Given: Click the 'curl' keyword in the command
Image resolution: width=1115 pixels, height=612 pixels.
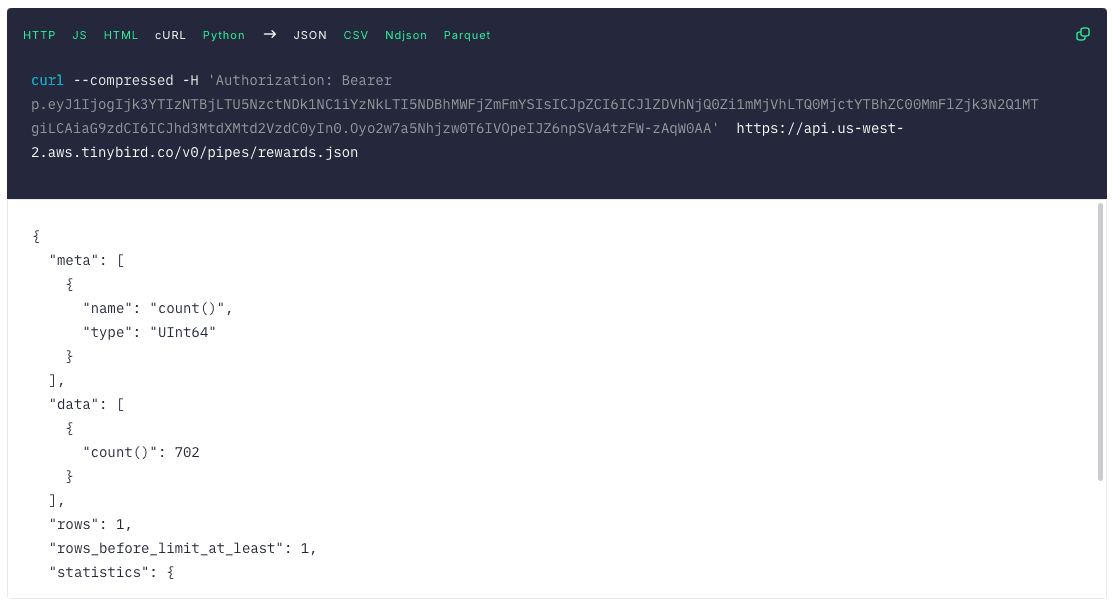Looking at the screenshot, I should 47,80.
